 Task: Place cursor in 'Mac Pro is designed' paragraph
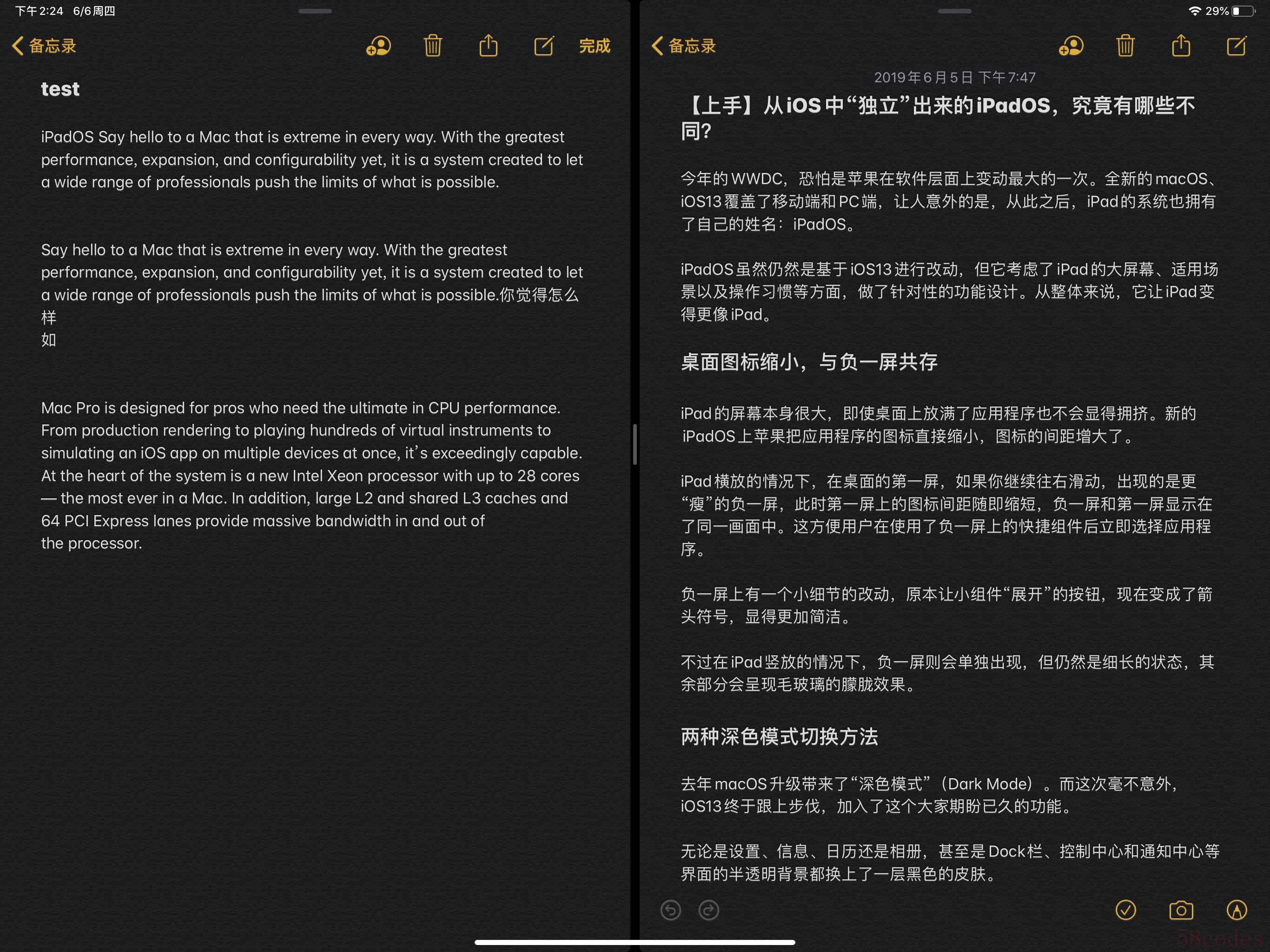(x=312, y=476)
